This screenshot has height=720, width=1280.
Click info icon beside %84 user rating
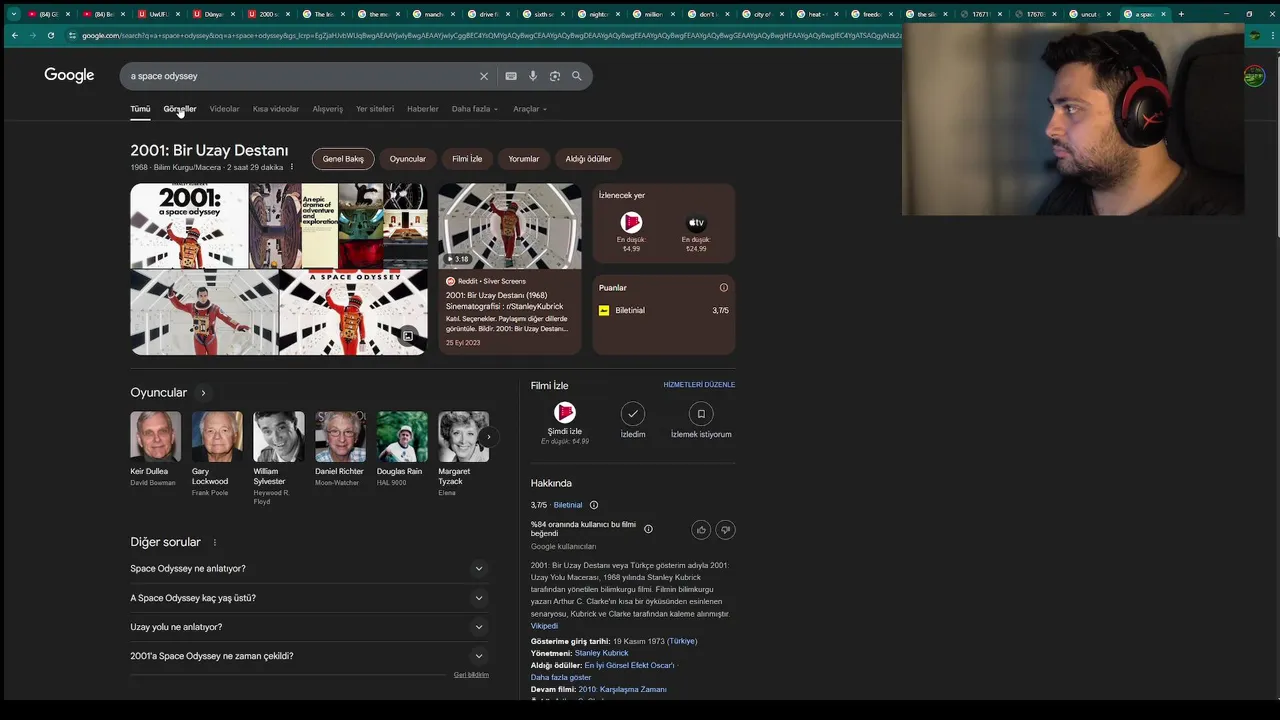click(648, 529)
